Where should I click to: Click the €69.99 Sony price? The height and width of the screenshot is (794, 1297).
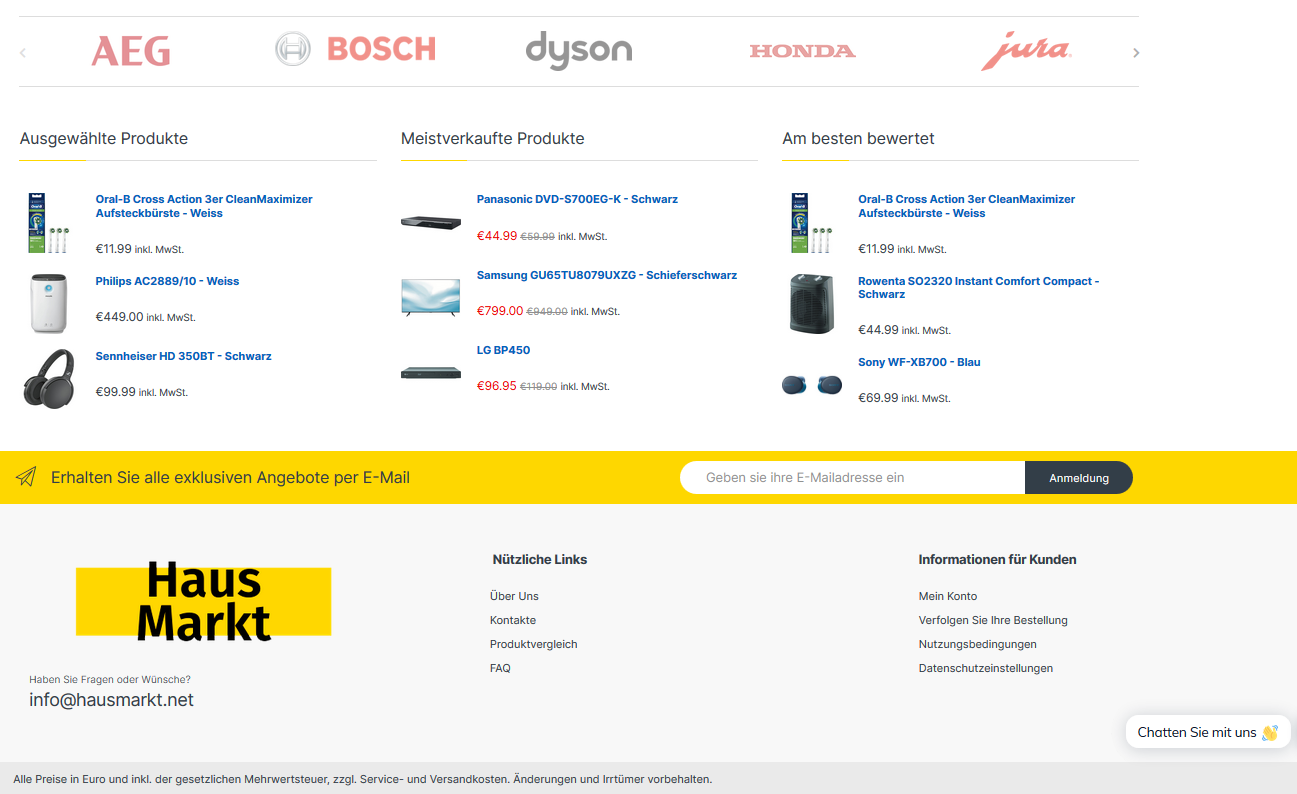(x=878, y=398)
